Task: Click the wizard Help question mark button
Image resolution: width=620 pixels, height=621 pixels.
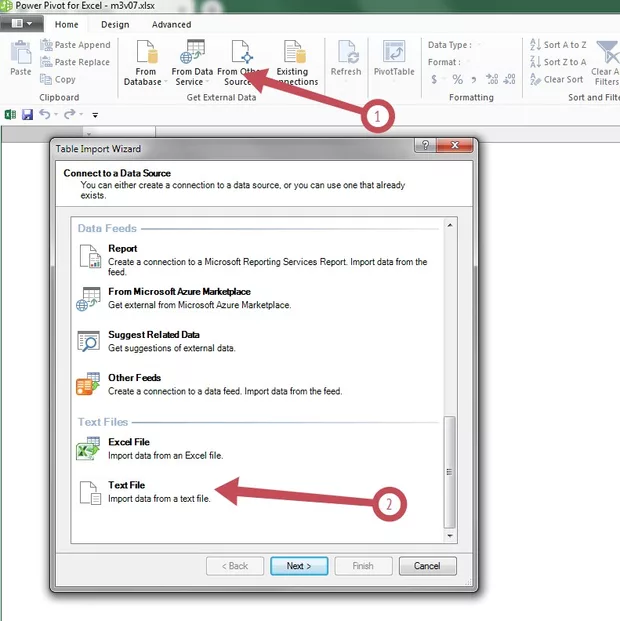Action: tap(425, 145)
